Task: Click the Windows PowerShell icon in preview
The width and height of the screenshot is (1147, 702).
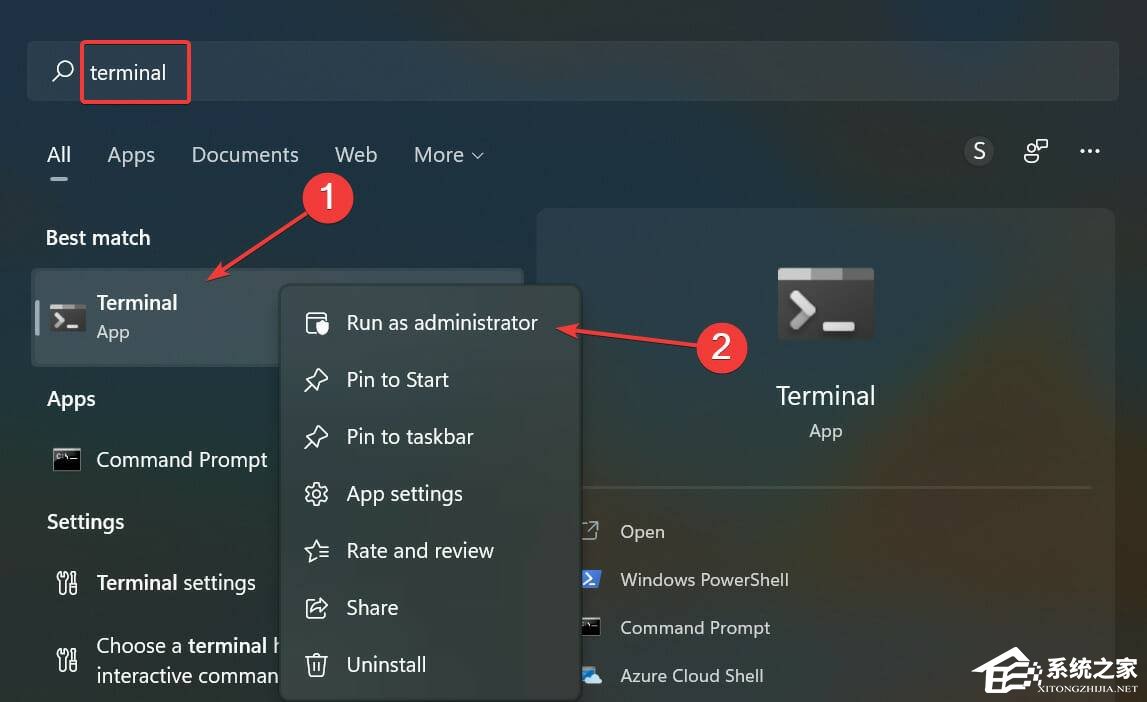Action: click(x=591, y=580)
